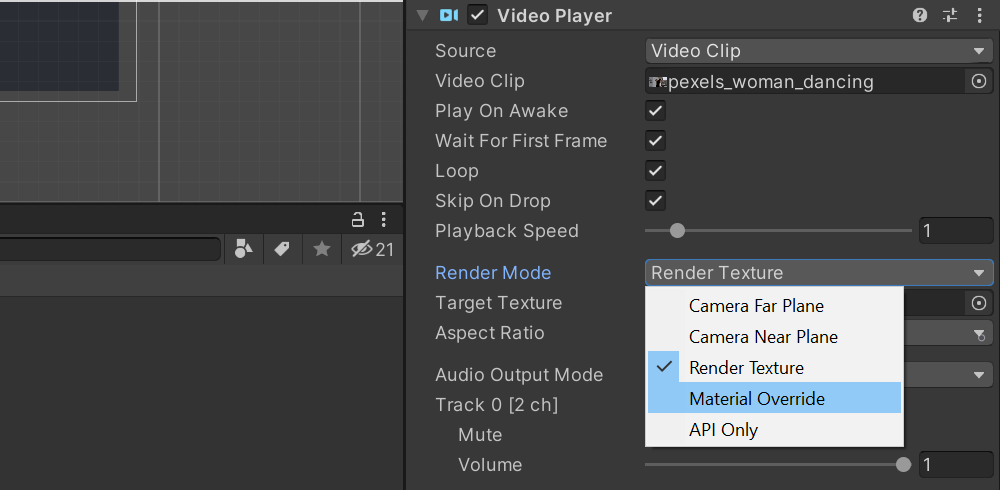Disable the Video Player component checkbox
The height and width of the screenshot is (490, 1000).
(x=478, y=15)
